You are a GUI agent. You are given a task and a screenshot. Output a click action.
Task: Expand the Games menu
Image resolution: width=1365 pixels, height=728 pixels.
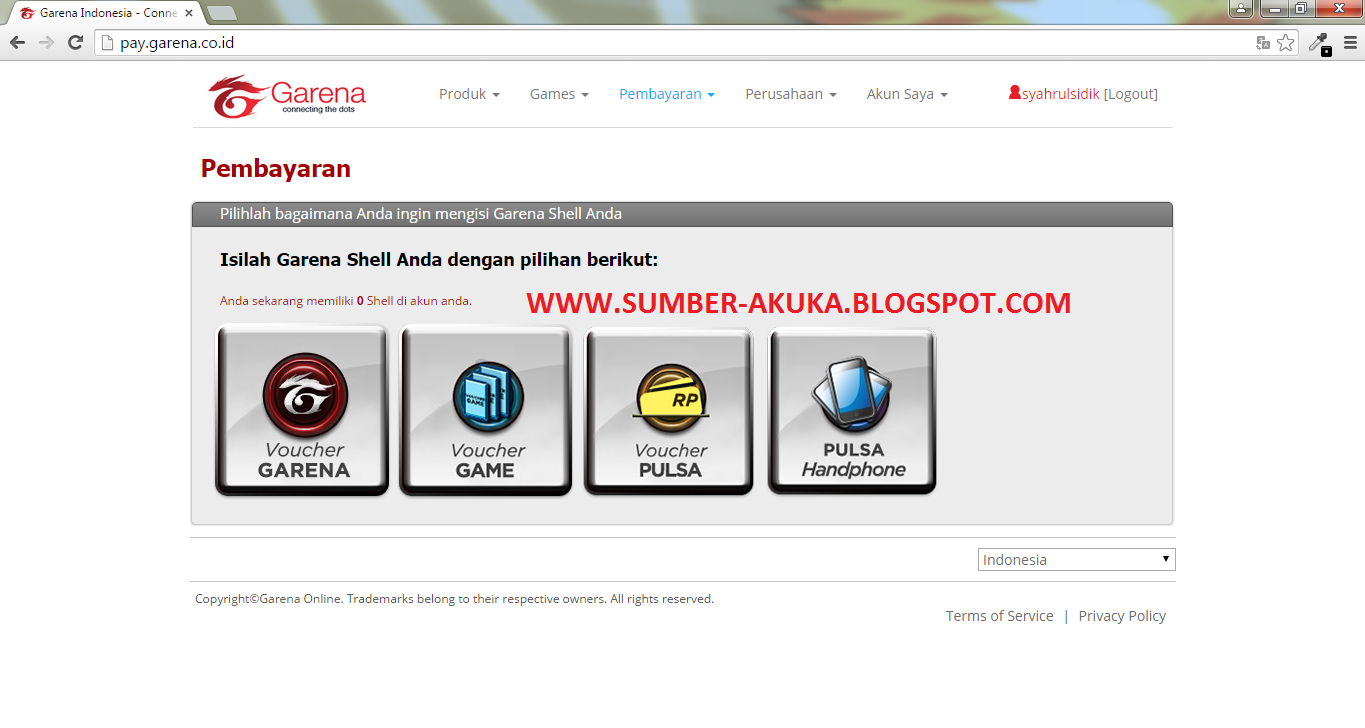[x=559, y=94]
